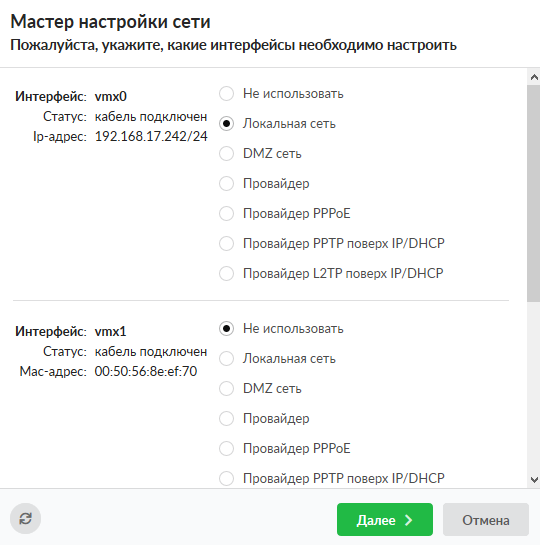Viewport: 540px width, 545px height.
Task: Select 'Провайдер' option for vmx1
Action: click(x=226, y=418)
